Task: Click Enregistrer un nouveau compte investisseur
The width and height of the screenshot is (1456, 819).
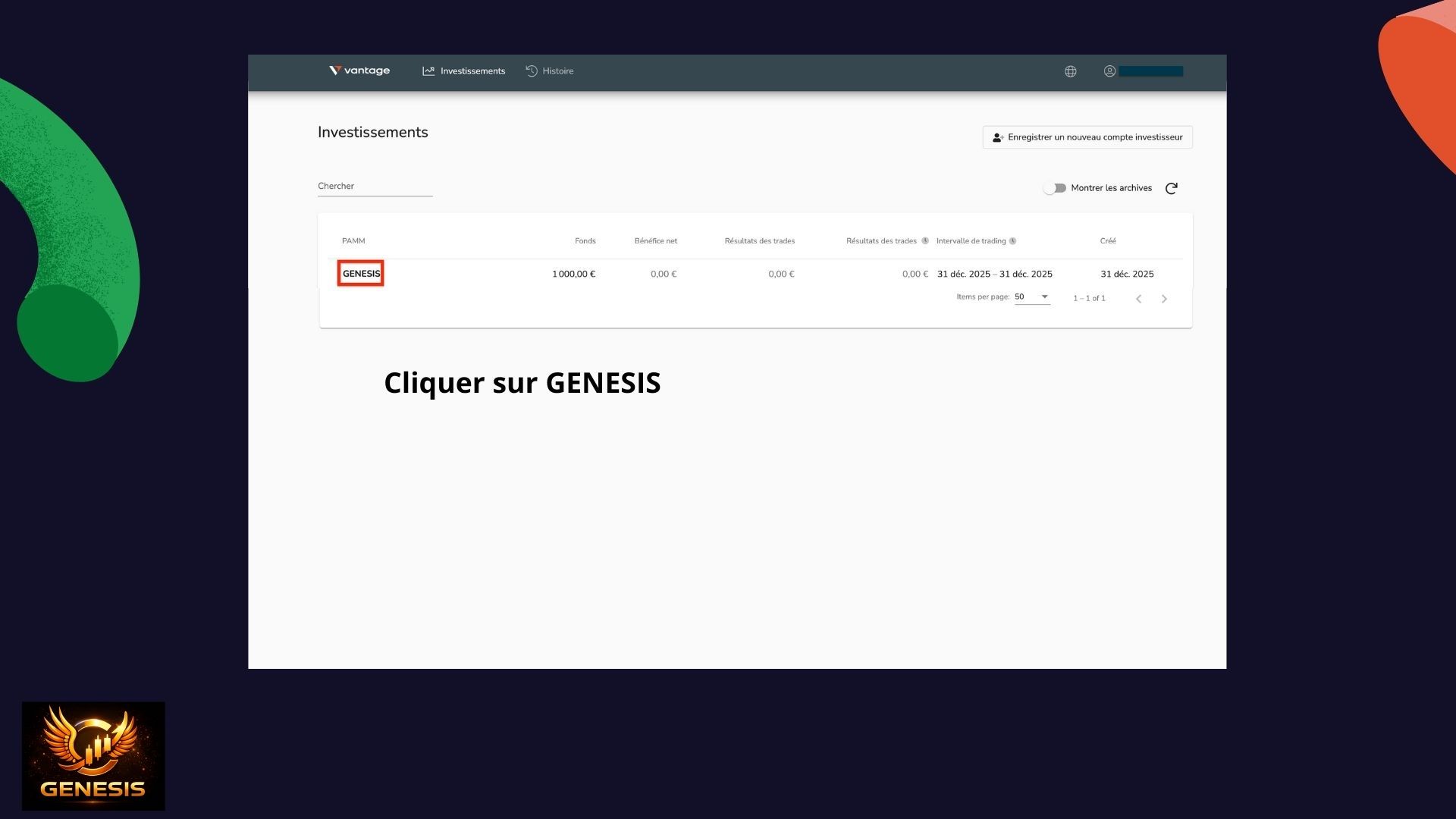Action: (x=1087, y=137)
